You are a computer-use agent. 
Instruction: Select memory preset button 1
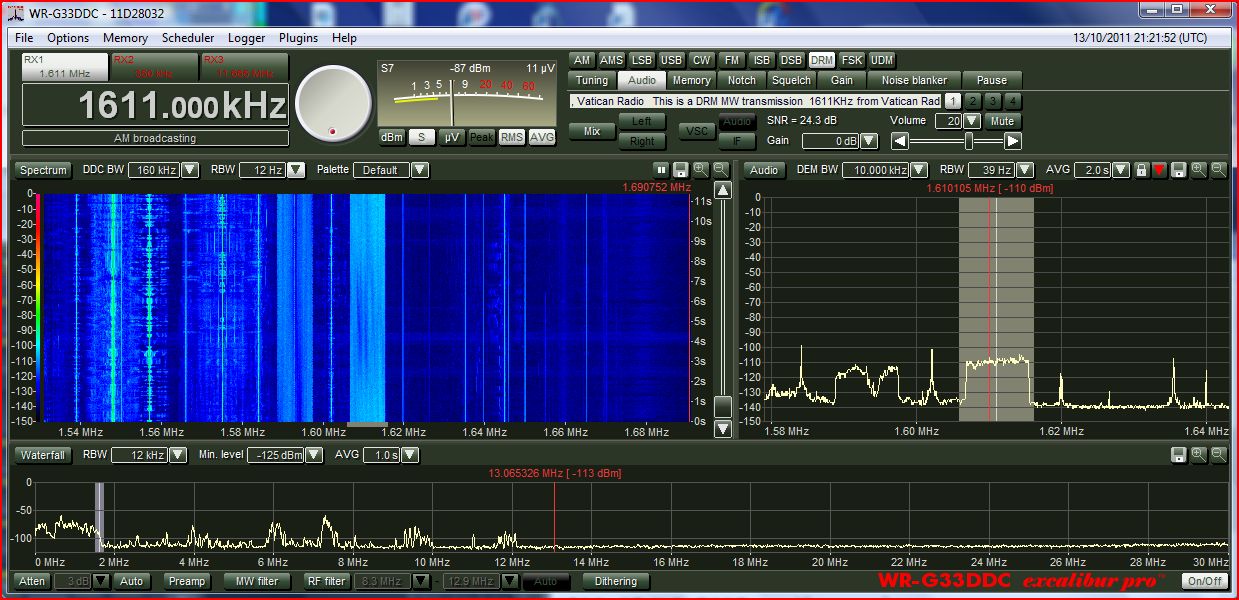(x=953, y=101)
